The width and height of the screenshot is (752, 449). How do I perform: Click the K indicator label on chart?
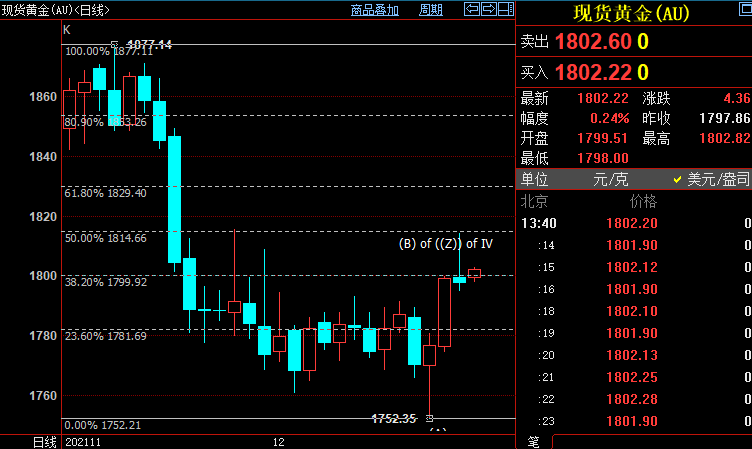[x=67, y=31]
